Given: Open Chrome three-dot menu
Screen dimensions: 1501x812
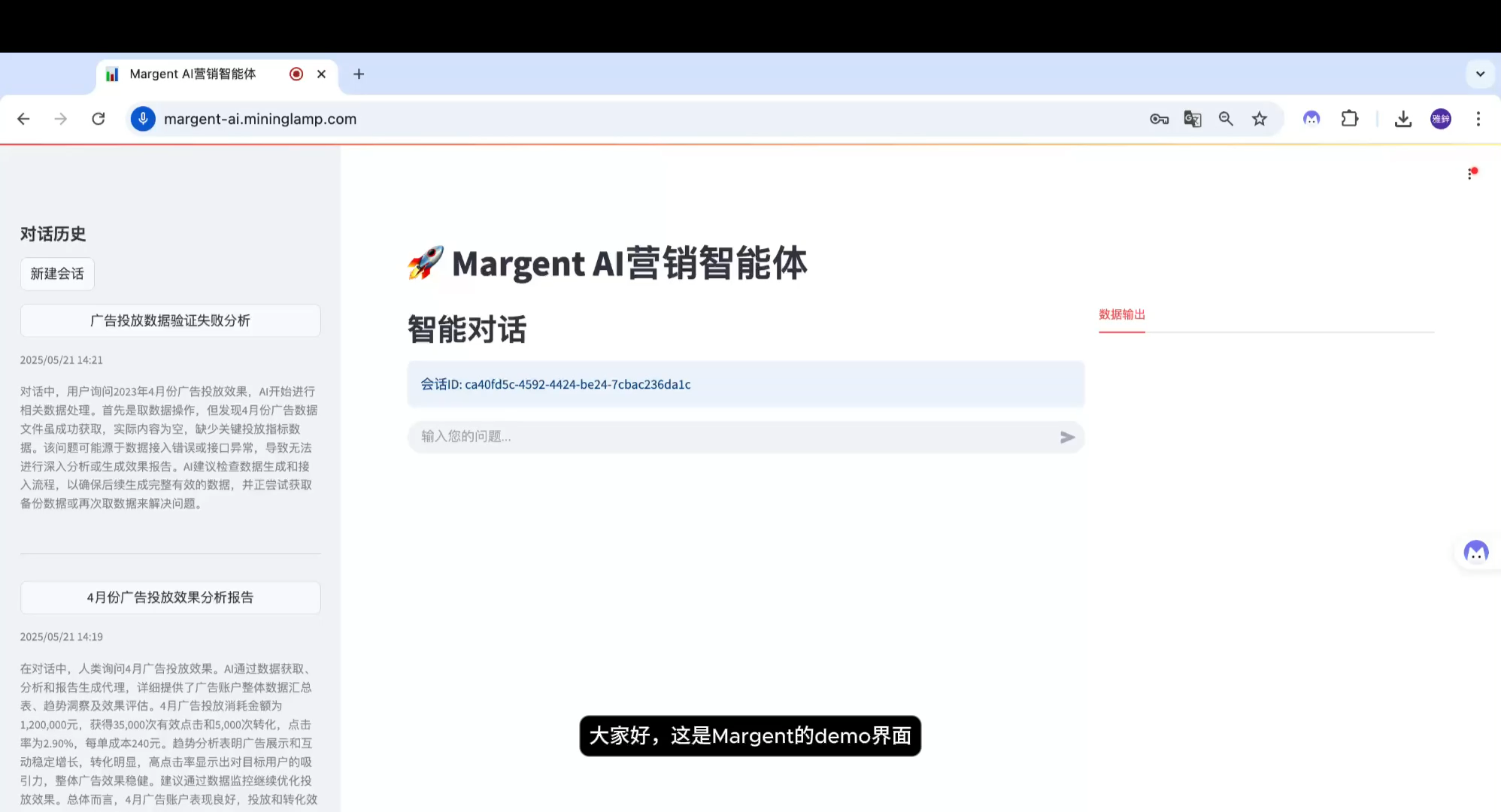Looking at the screenshot, I should [1478, 119].
